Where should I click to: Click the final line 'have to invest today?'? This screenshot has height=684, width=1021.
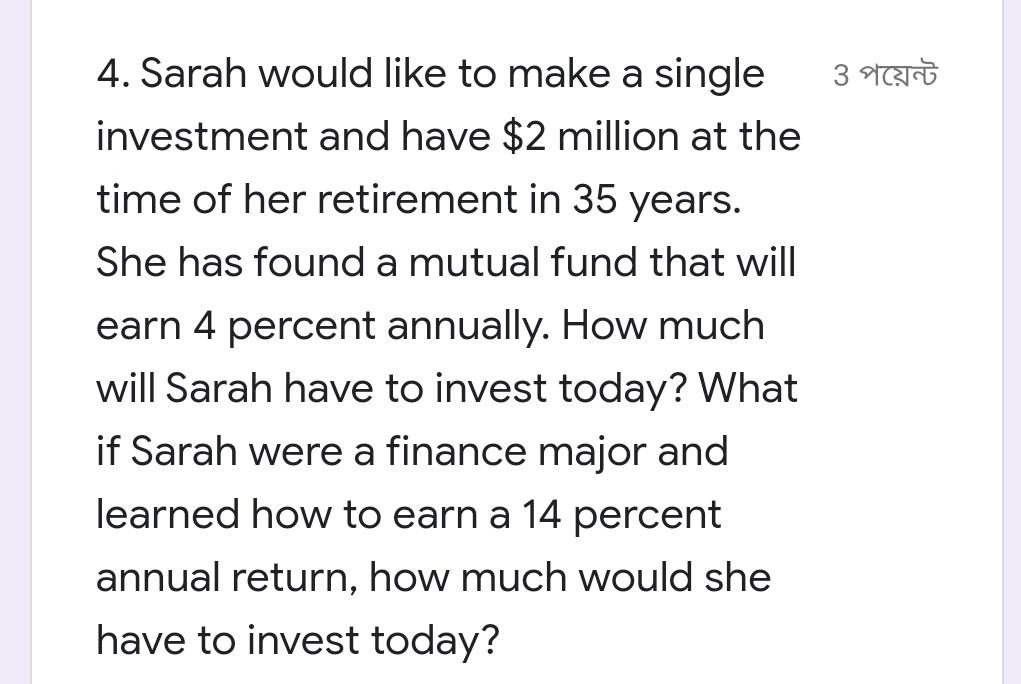click(298, 640)
